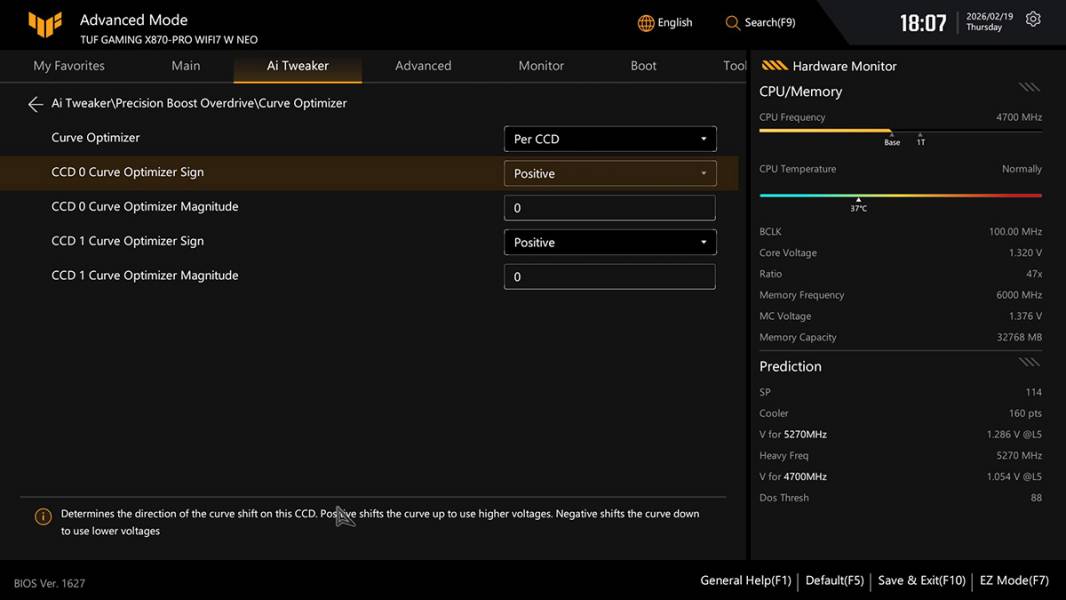Switch to EZ Mode(F7)
Image resolution: width=1066 pixels, height=600 pixels.
pos(1014,580)
